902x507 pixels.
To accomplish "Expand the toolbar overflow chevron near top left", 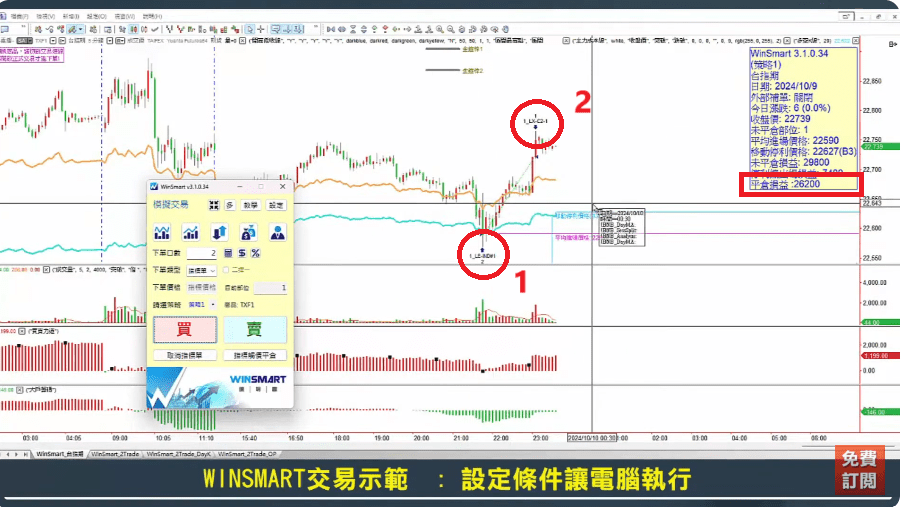I will pos(23,26).
